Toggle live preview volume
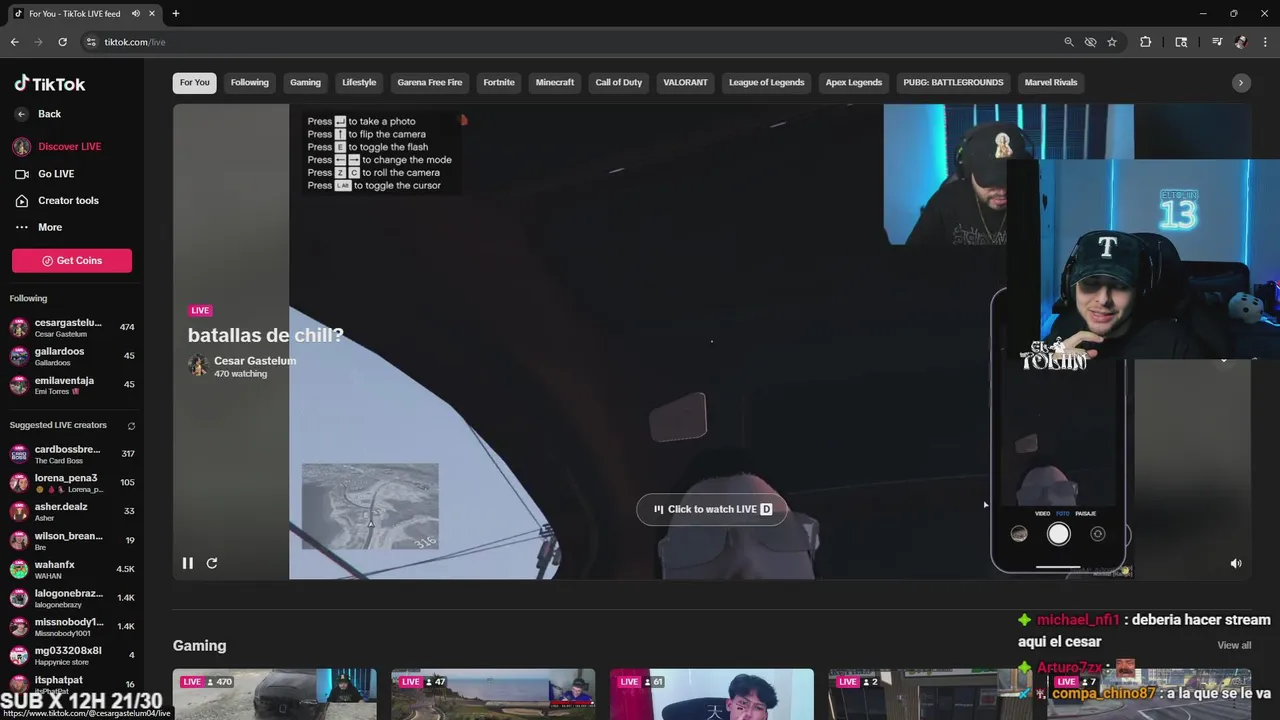Screen dimensions: 1280x720 [x=1236, y=564]
